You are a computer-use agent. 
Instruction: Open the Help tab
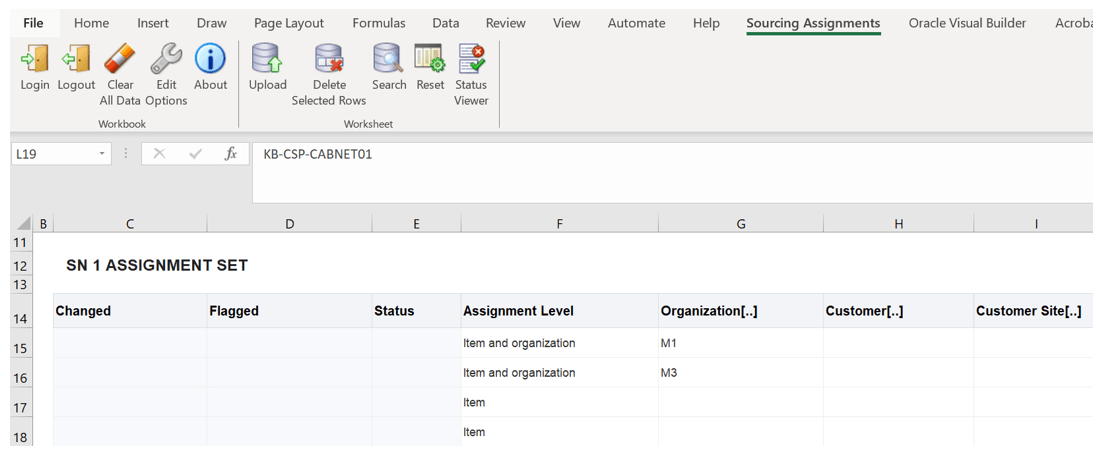(x=706, y=23)
